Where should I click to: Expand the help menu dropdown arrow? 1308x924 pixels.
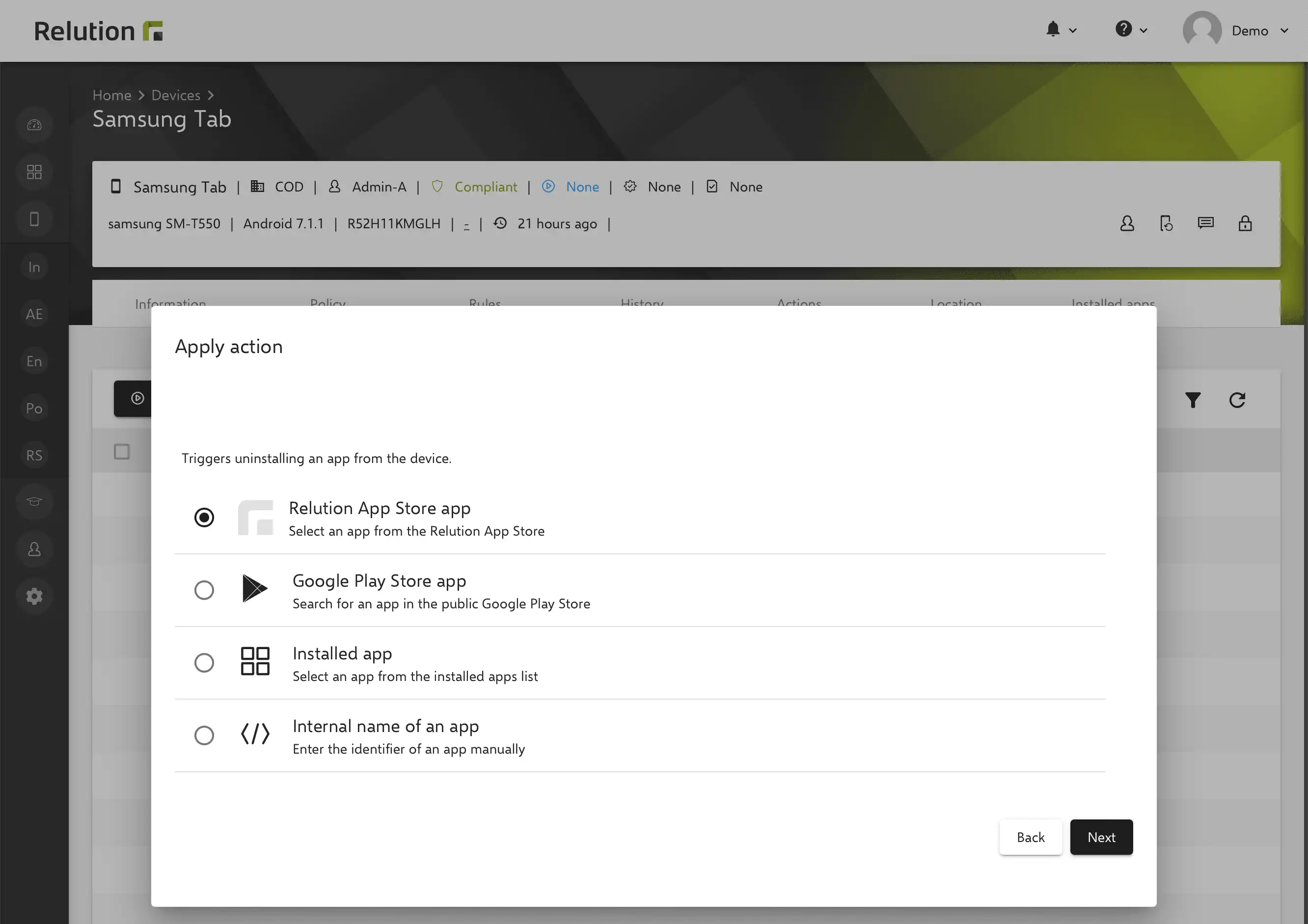tap(1144, 30)
